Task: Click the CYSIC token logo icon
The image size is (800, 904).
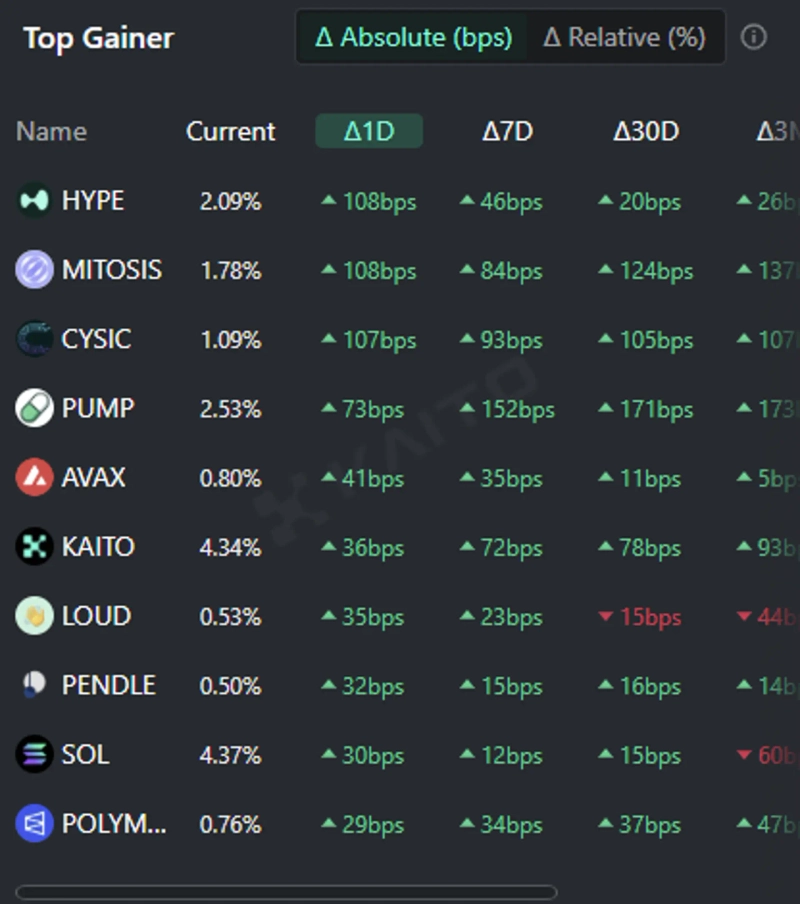Action: [34, 339]
